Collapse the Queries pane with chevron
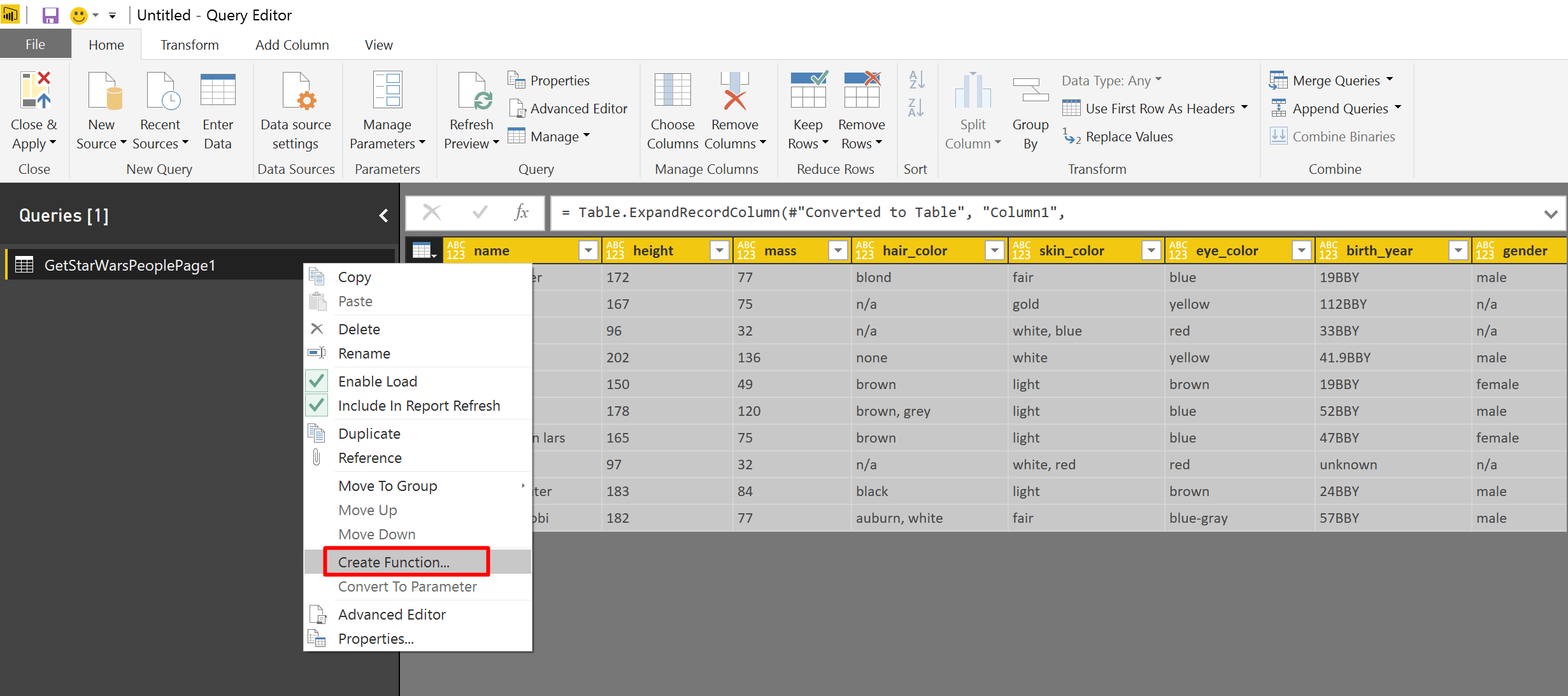1568x696 pixels. click(x=383, y=216)
